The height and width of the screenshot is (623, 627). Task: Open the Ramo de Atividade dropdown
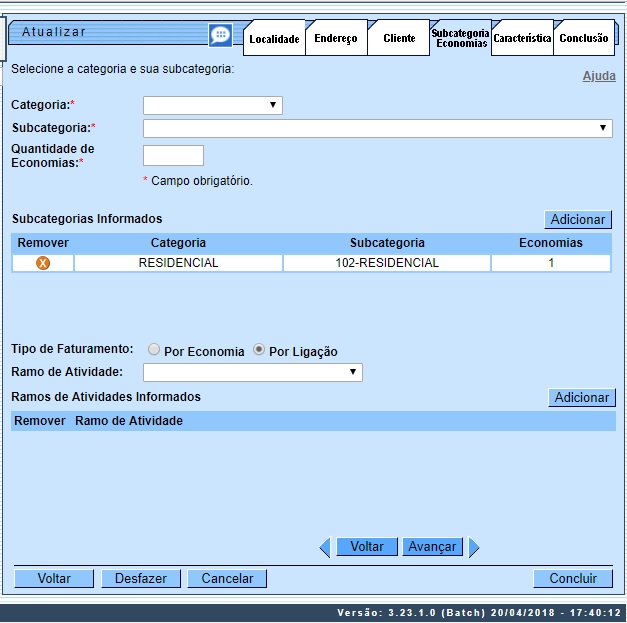click(252, 373)
